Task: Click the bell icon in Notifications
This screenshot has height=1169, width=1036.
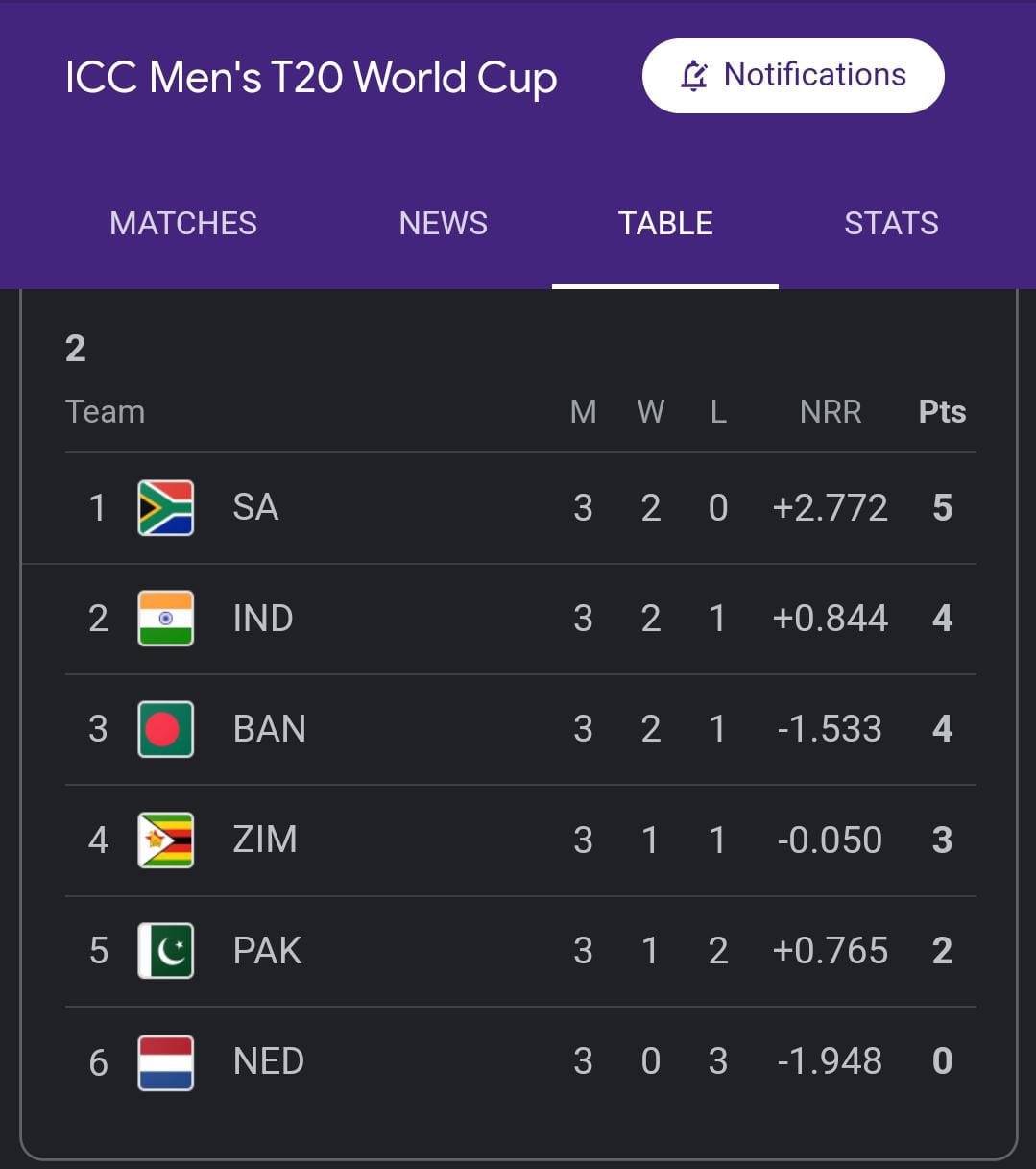Action: tap(694, 75)
